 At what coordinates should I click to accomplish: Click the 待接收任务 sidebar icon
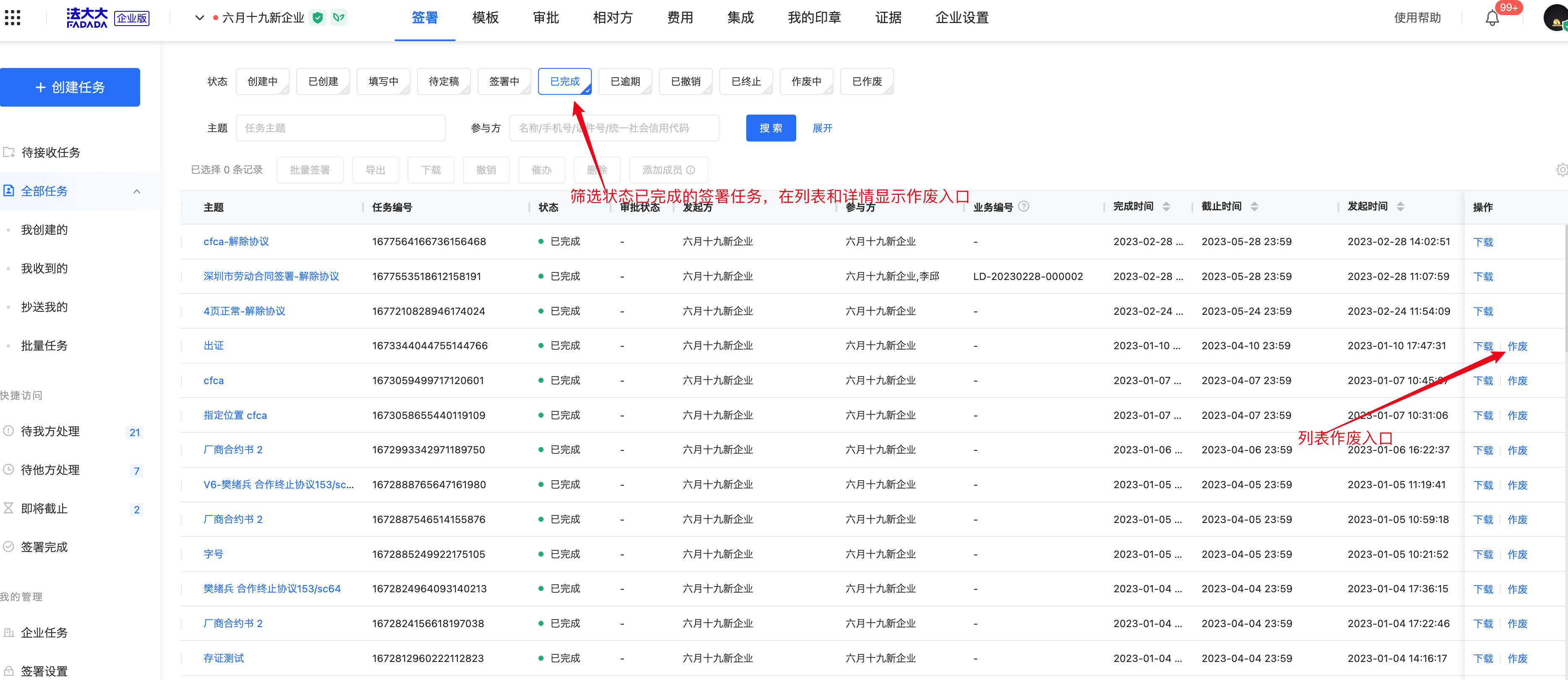(8, 152)
